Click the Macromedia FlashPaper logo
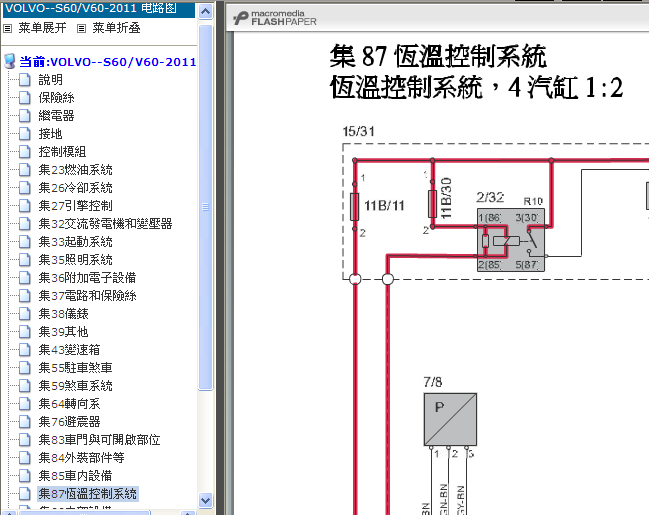This screenshot has height=515, width=649. [x=275, y=18]
